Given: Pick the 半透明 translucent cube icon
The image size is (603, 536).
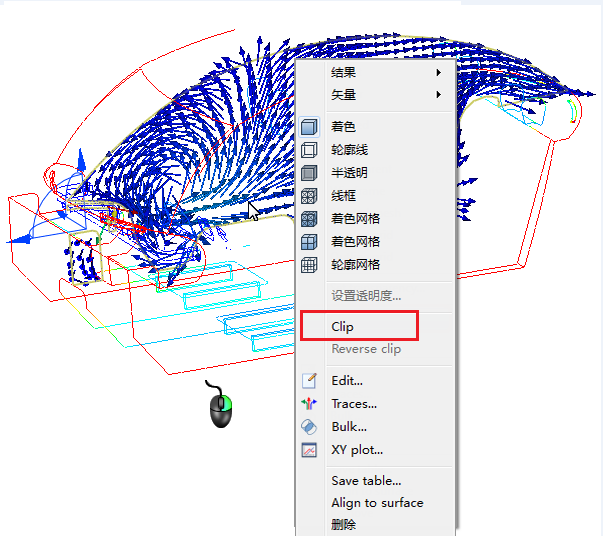Looking at the screenshot, I should pos(309,173).
